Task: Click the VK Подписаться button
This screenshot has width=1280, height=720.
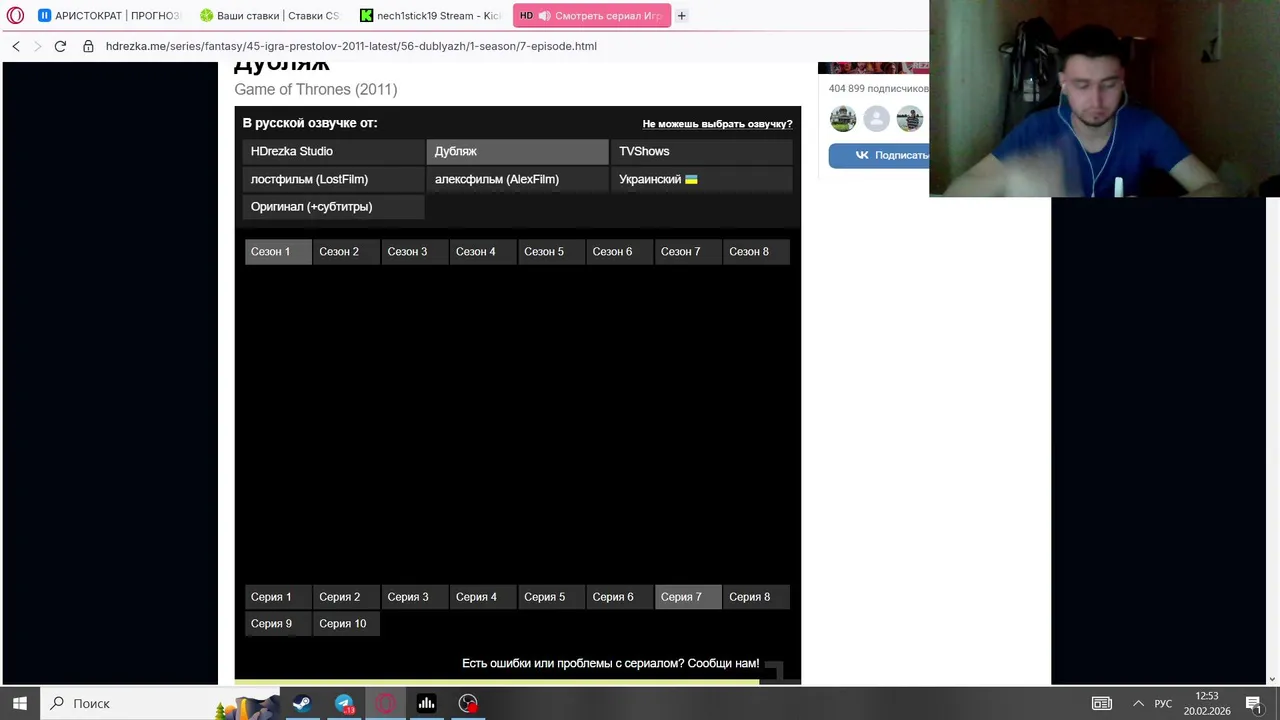Action: (879, 155)
